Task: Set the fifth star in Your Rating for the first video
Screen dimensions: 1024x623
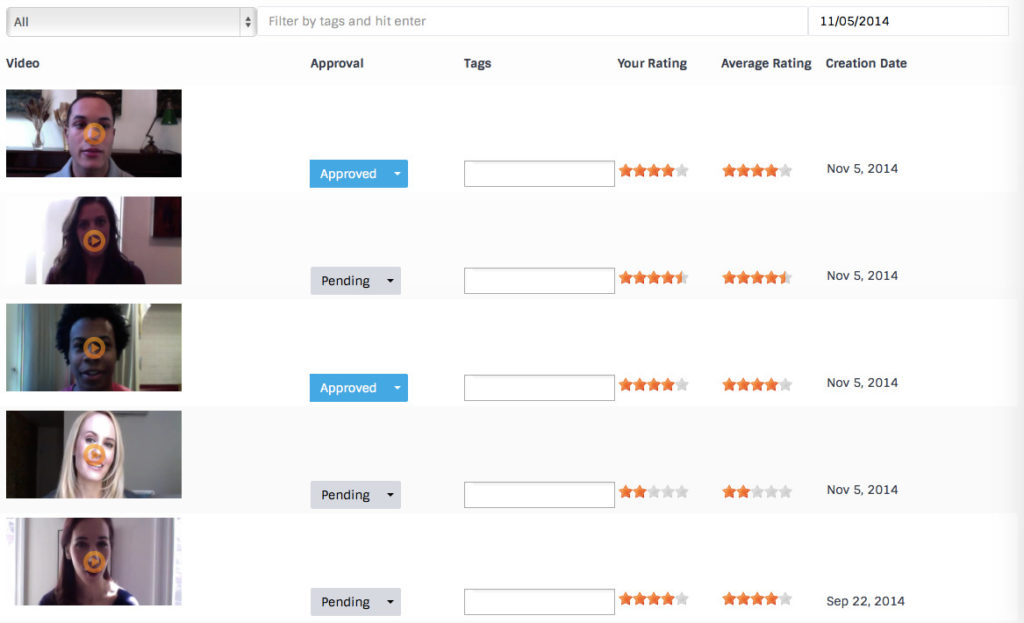Action: 682,170
